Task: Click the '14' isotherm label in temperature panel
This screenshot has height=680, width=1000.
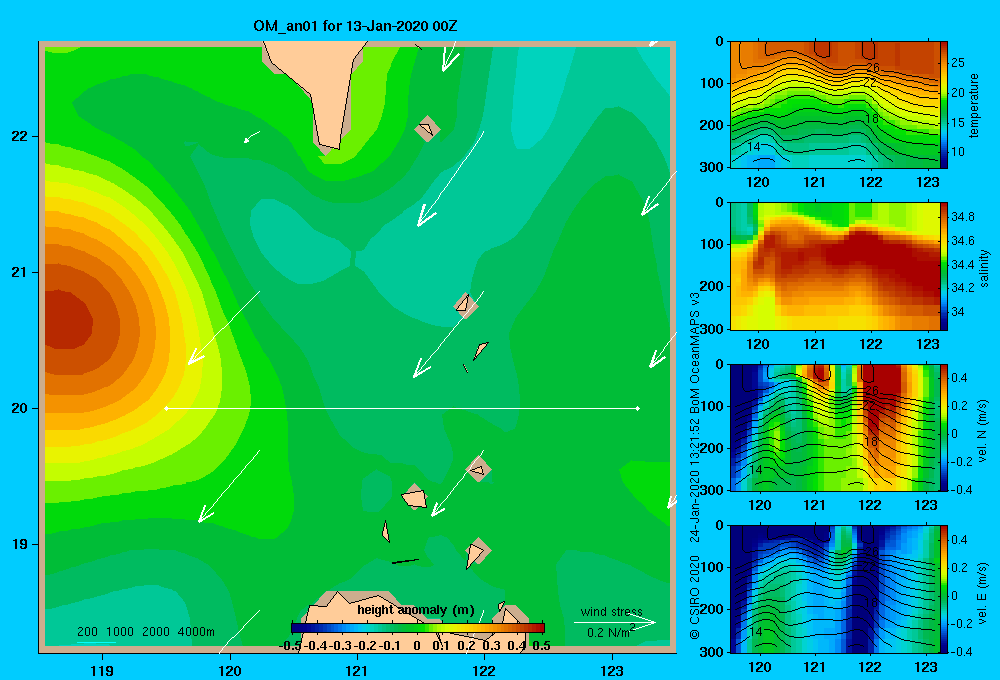Action: point(753,147)
